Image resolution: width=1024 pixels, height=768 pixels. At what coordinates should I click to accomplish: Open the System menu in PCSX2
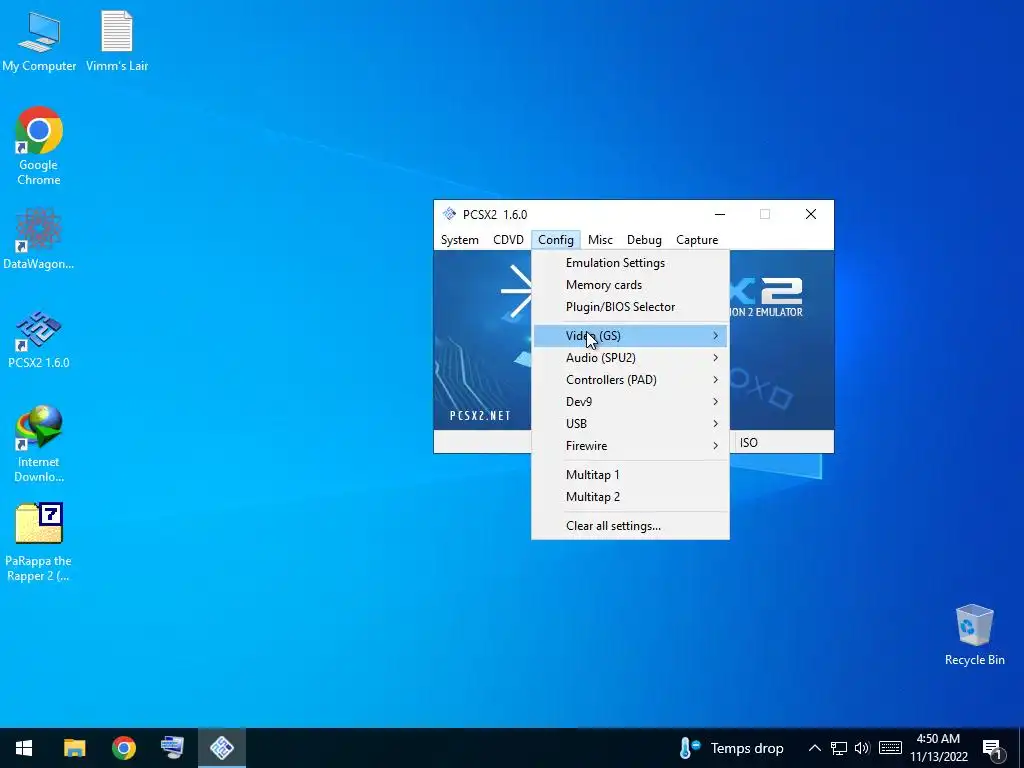tap(460, 240)
